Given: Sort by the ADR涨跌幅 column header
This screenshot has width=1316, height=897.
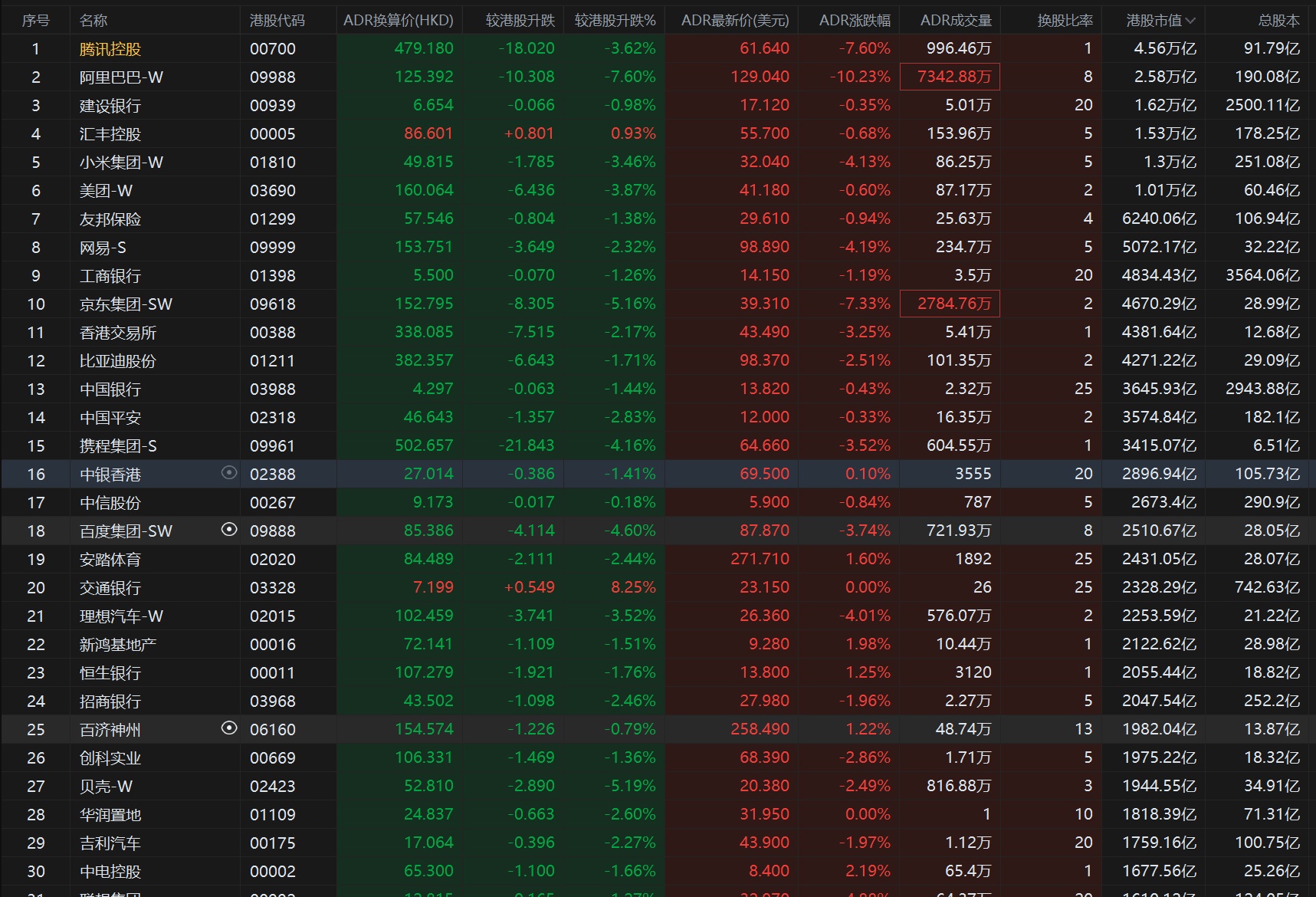Looking at the screenshot, I should click(x=855, y=21).
